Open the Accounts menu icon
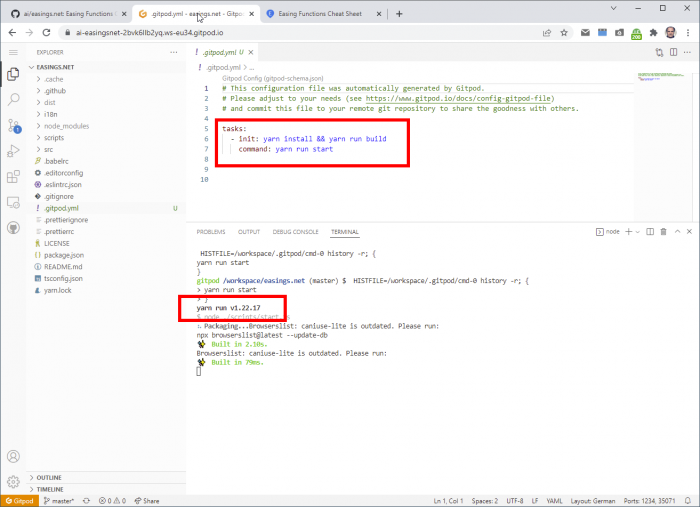700x507 pixels. click(x=13, y=457)
